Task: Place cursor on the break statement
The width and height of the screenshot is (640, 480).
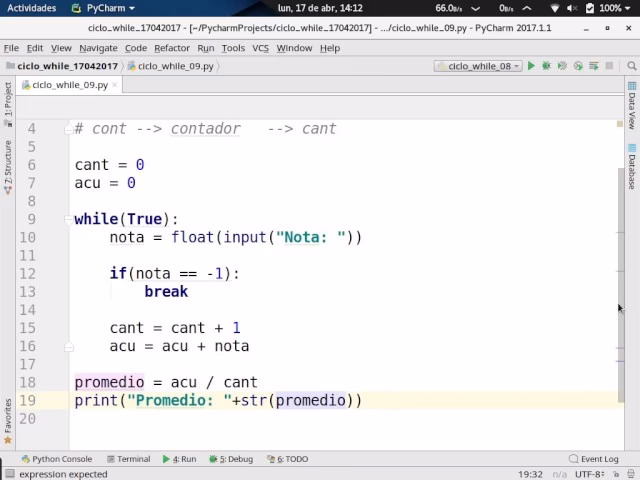Action: pyautogui.click(x=166, y=292)
